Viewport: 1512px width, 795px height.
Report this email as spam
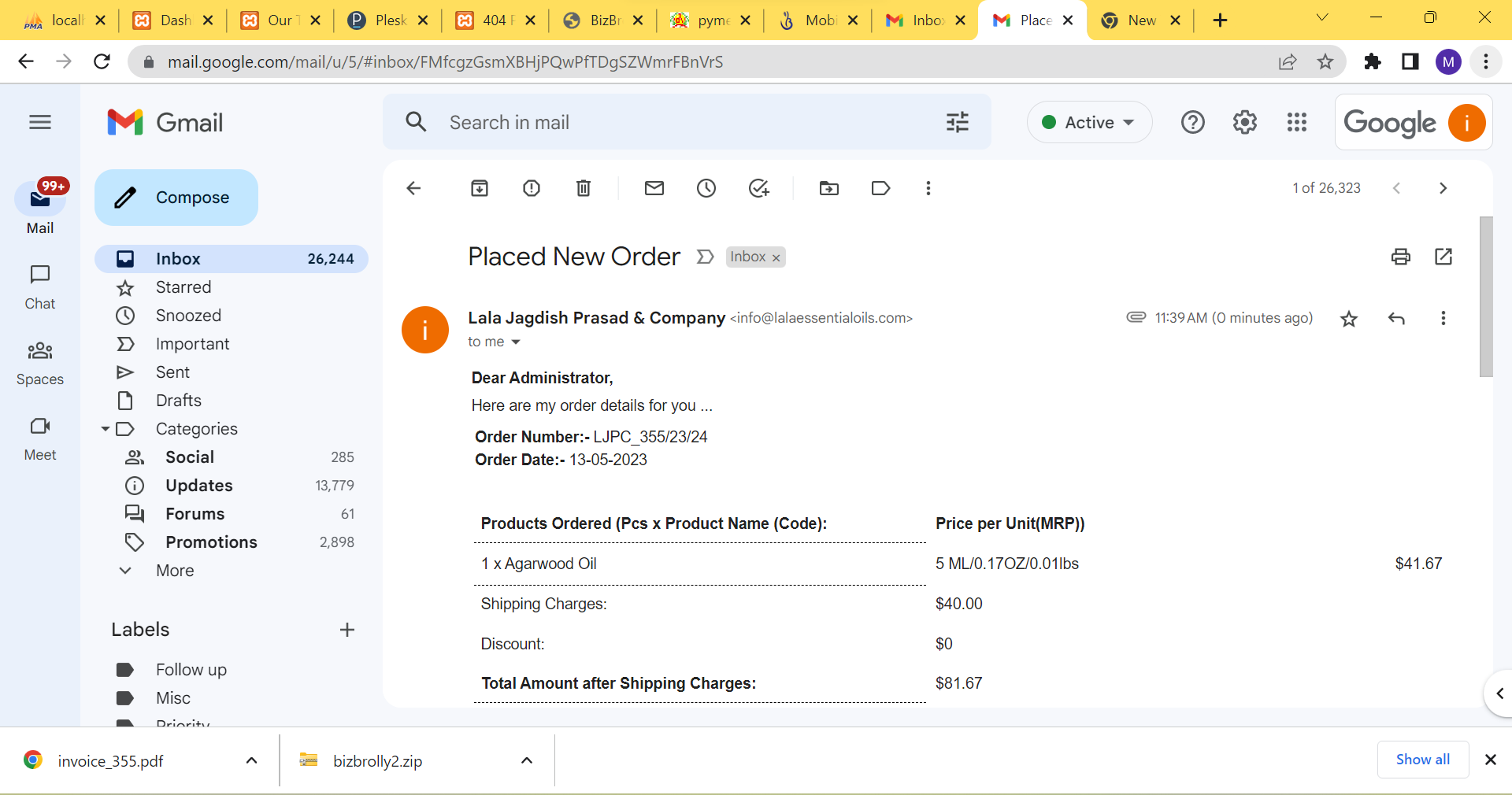[532, 188]
